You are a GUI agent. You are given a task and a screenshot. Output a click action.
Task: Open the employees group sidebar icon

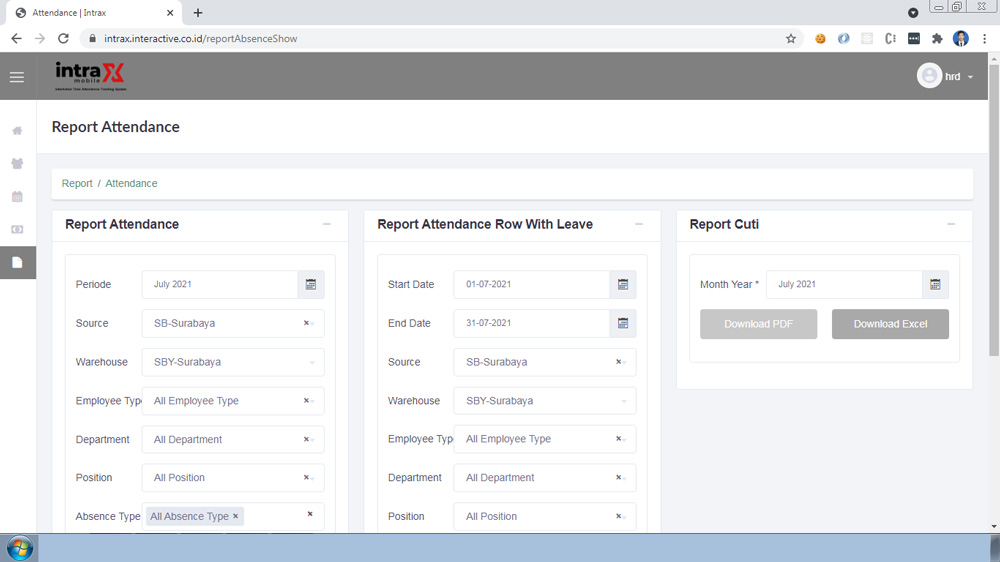(x=17, y=164)
